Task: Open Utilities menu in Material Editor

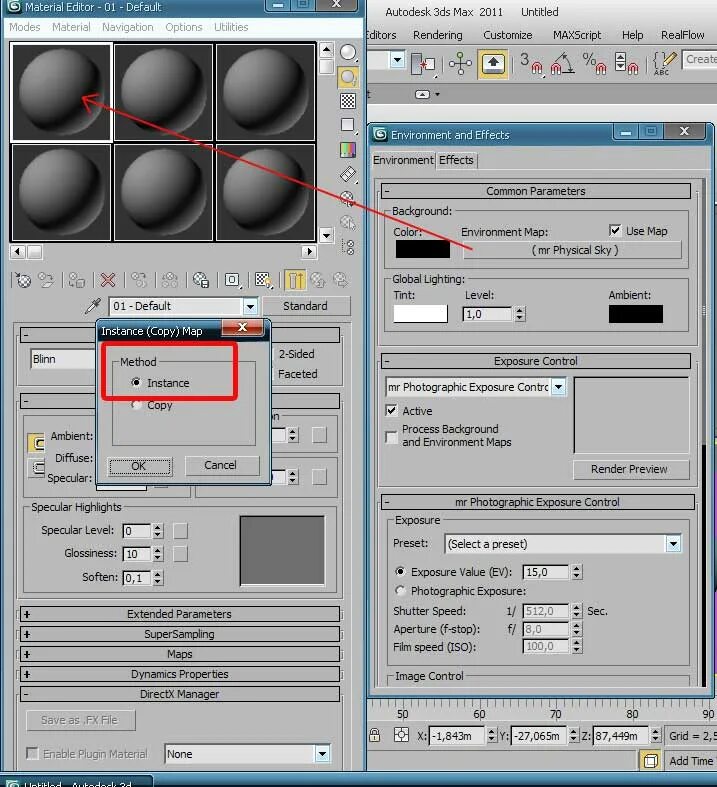Action: [231, 27]
